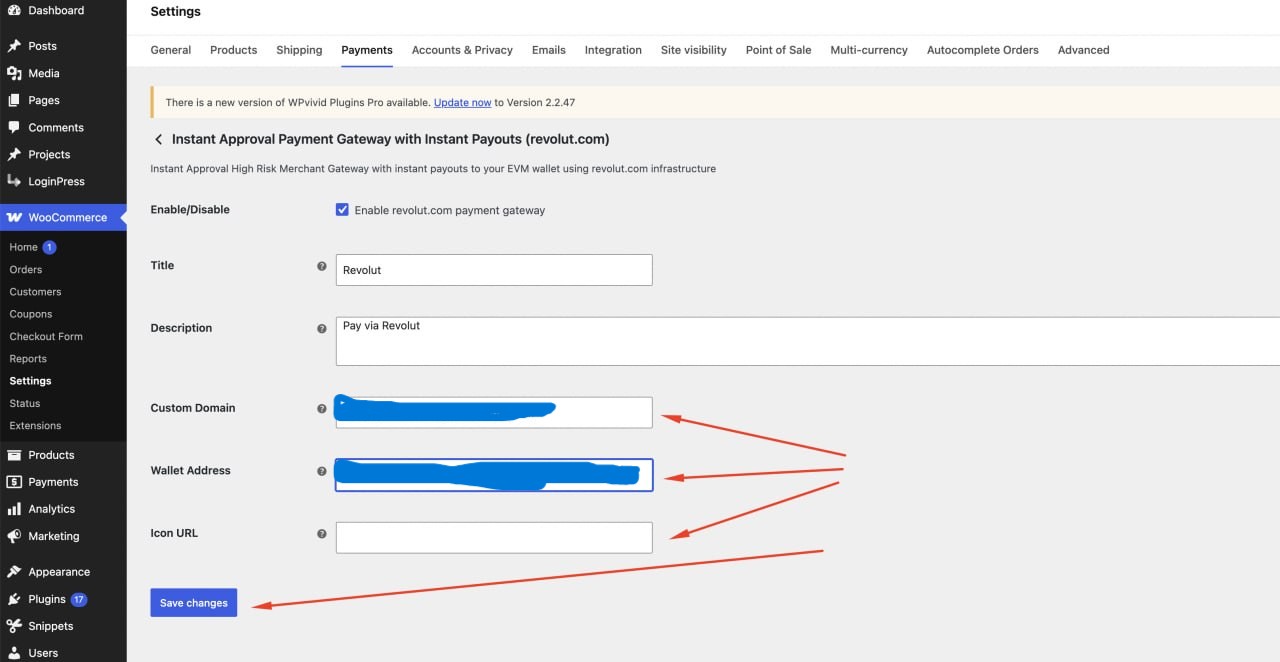Click the Description text area
Screen dimensions: 1280x662
pyautogui.click(x=808, y=341)
